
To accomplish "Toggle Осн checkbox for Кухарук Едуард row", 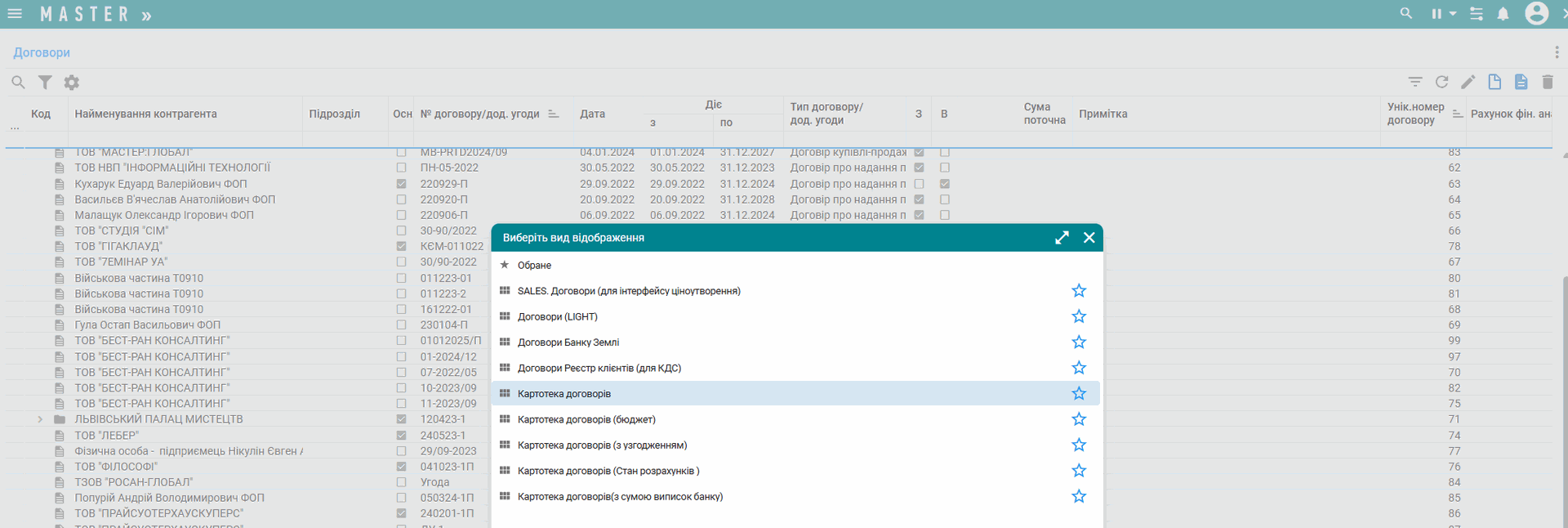I will (x=401, y=184).
